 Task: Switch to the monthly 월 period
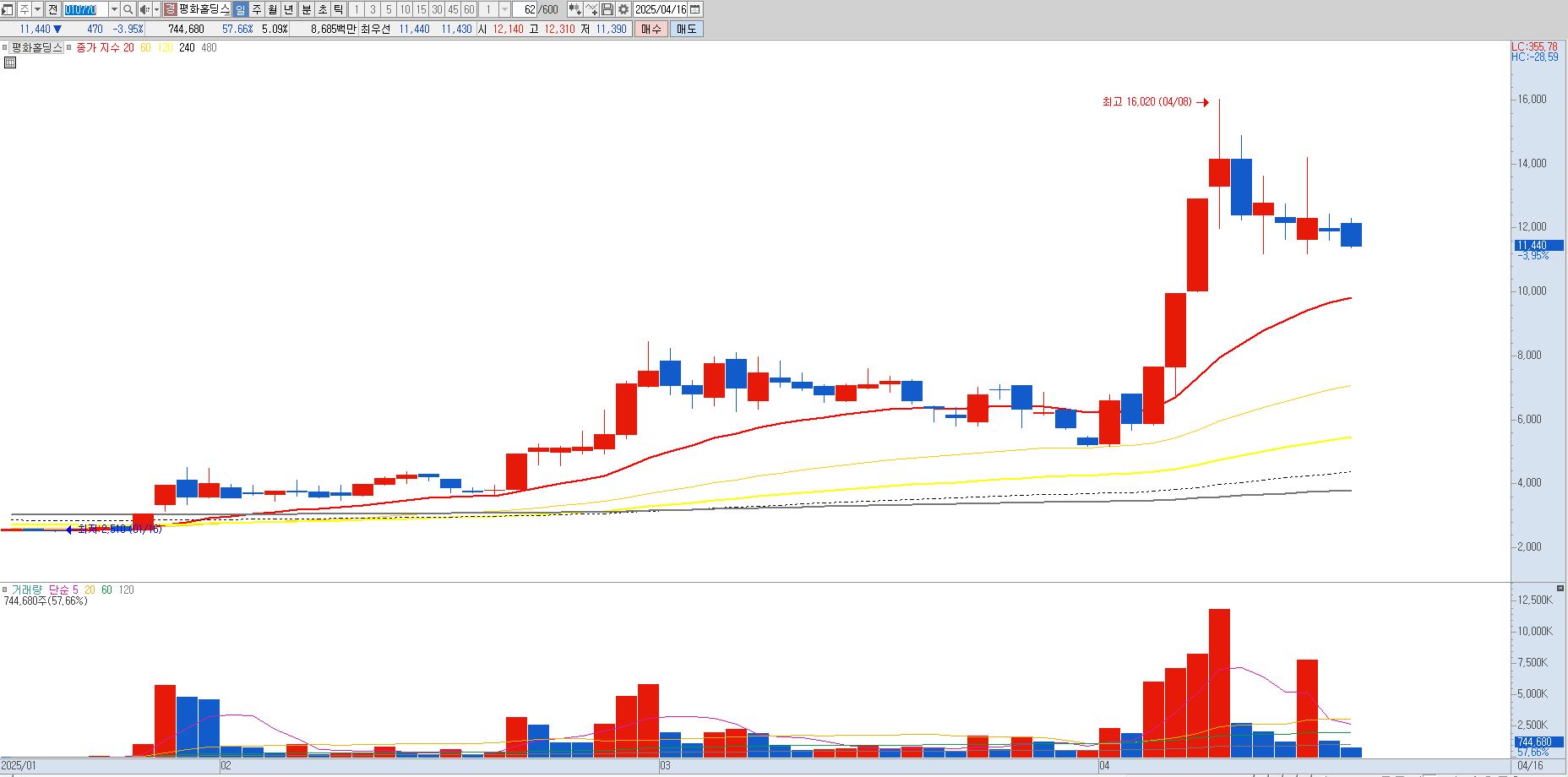(x=273, y=9)
